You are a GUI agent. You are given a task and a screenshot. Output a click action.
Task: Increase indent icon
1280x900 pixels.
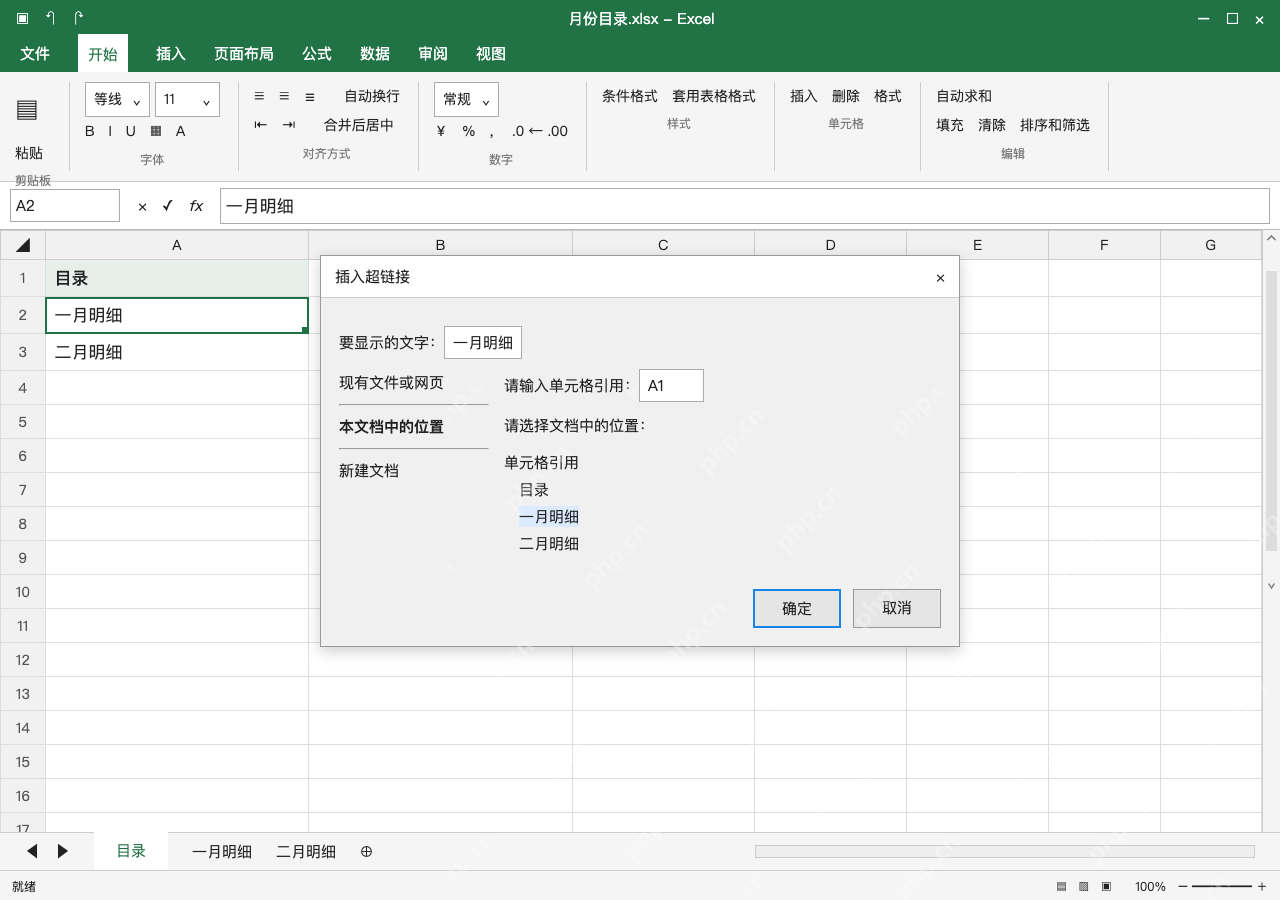click(x=289, y=125)
